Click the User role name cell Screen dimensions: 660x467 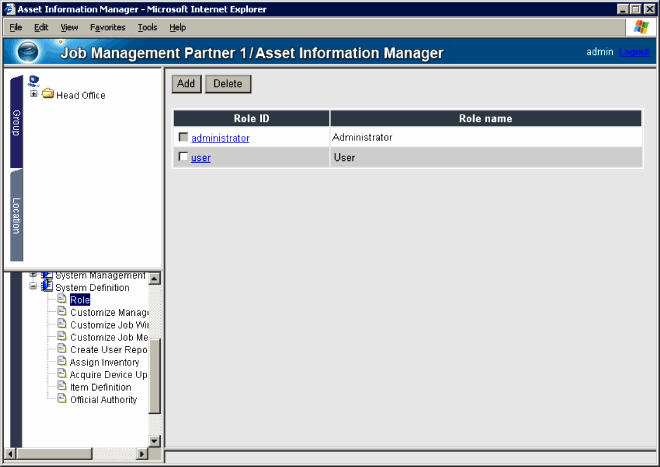[x=486, y=157]
